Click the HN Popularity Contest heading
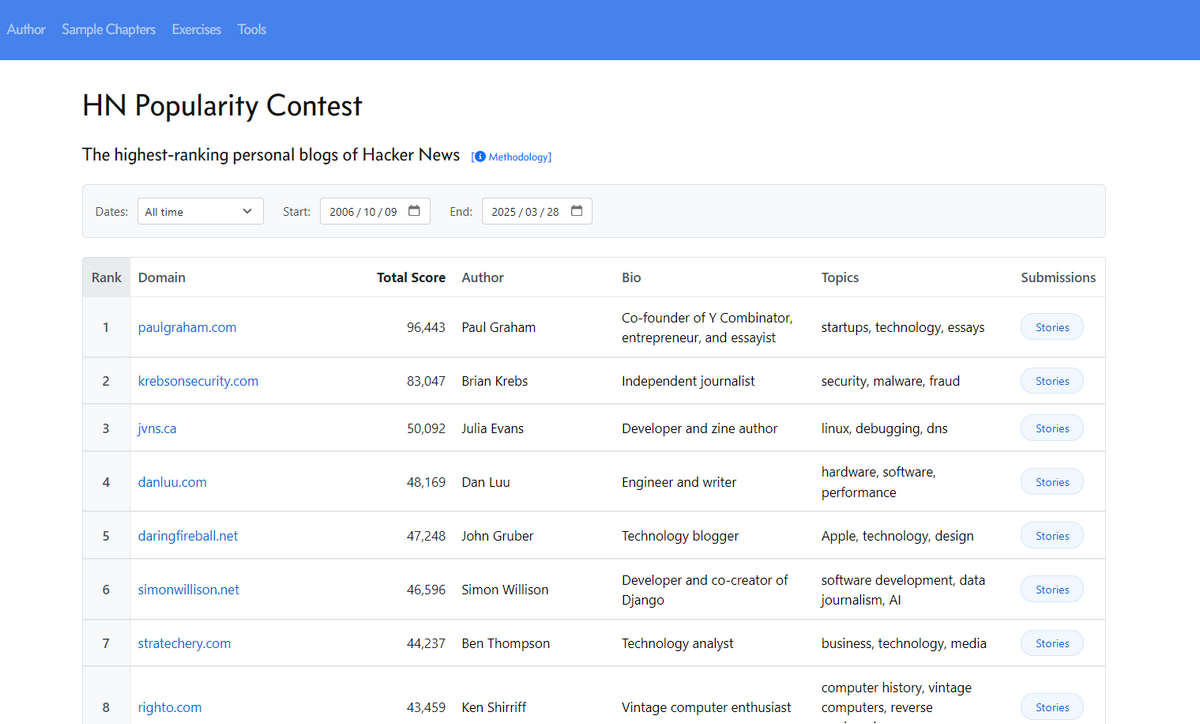Viewport: 1200px width, 724px height. coord(222,106)
